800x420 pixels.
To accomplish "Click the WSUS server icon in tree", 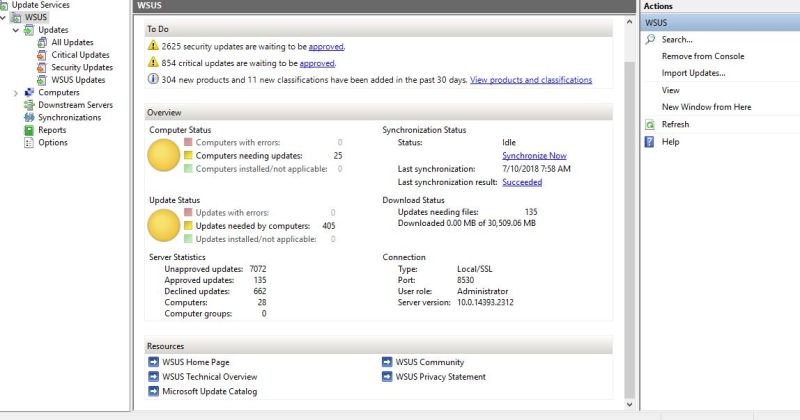I will pos(16,17).
